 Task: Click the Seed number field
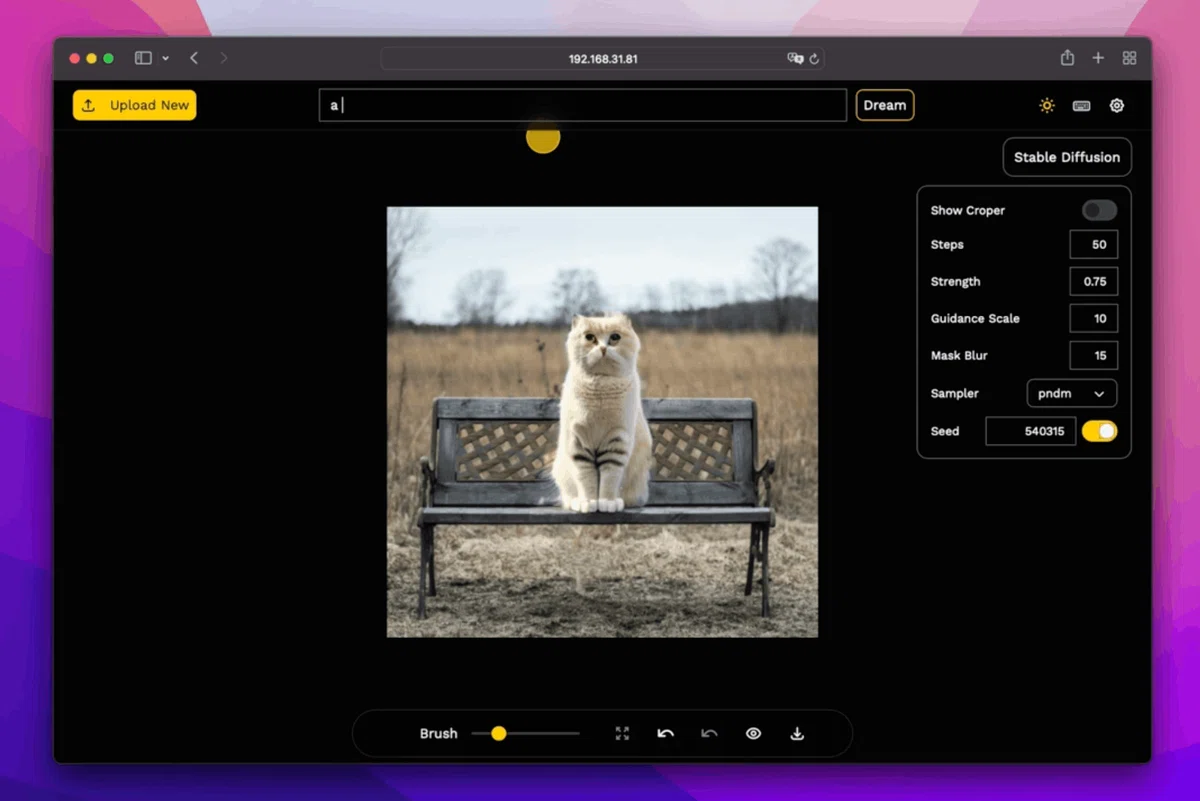1031,431
